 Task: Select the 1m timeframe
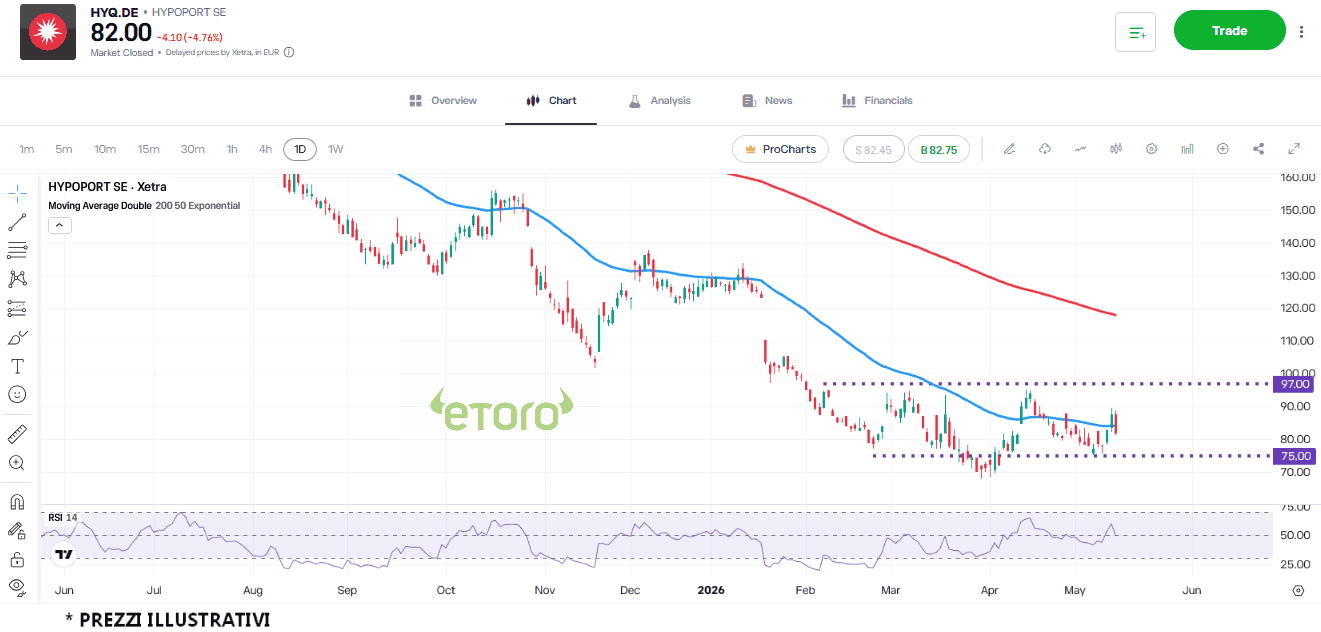[x=27, y=149]
